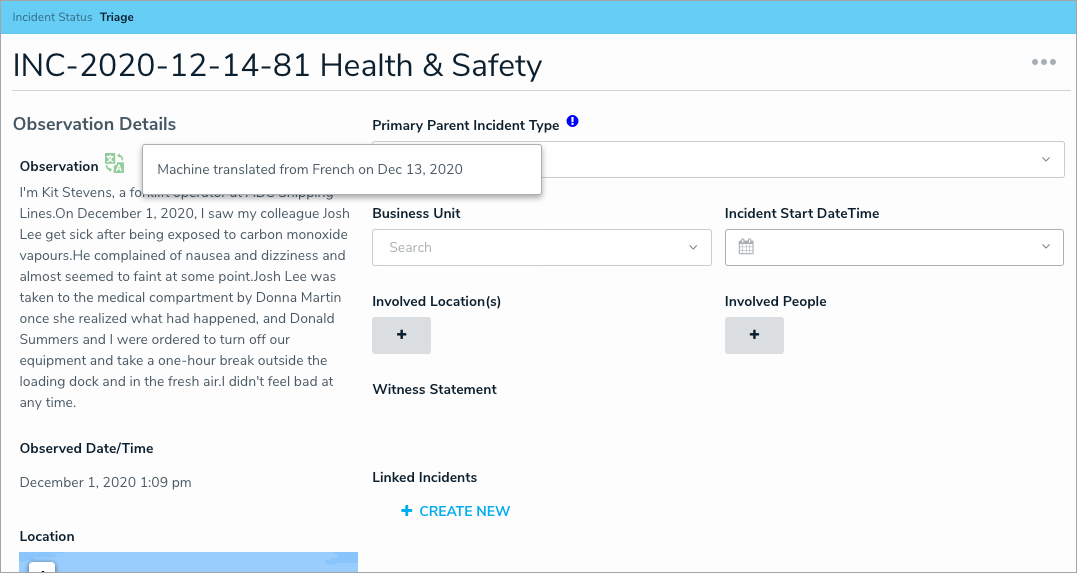
Task: Add an Involved Location with the plus button
Action: coord(401,335)
